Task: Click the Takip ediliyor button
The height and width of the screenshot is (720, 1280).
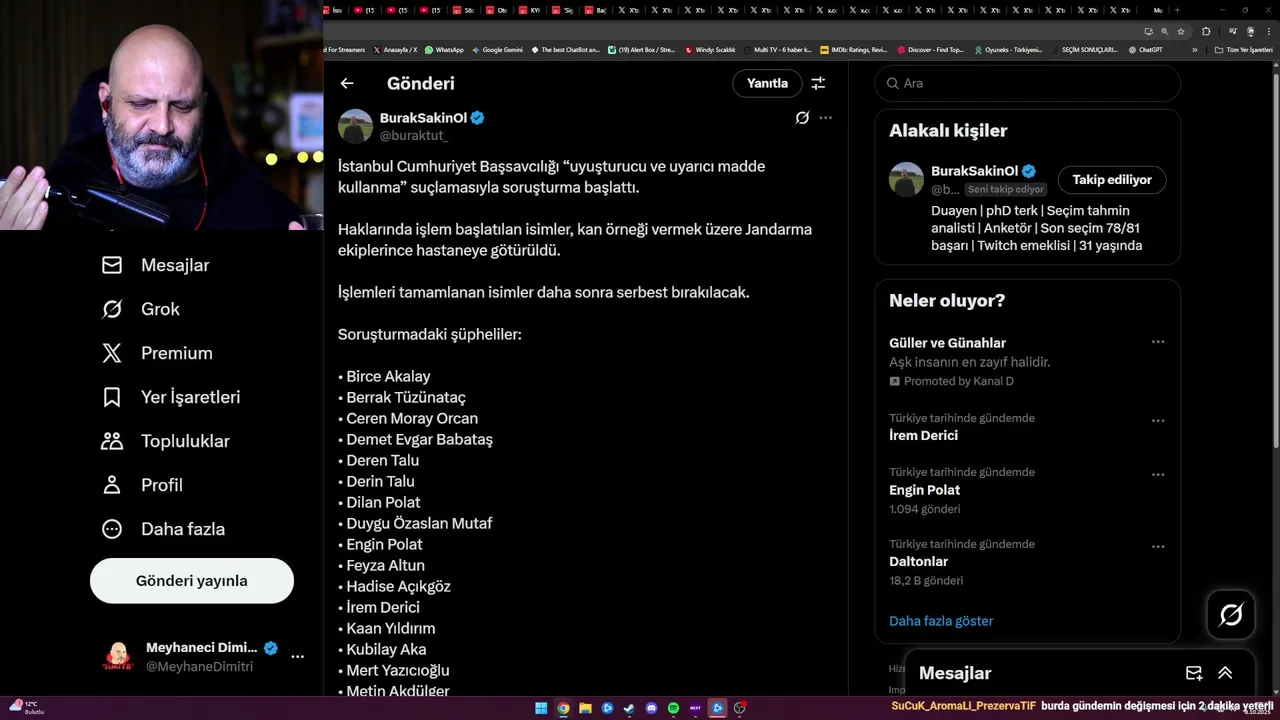Action: (1112, 180)
